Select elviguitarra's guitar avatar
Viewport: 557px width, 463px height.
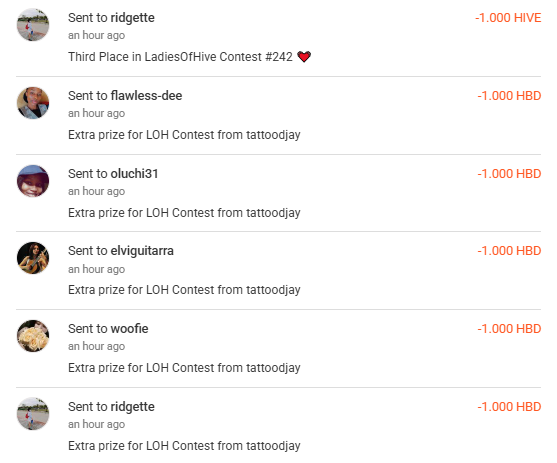[33, 258]
